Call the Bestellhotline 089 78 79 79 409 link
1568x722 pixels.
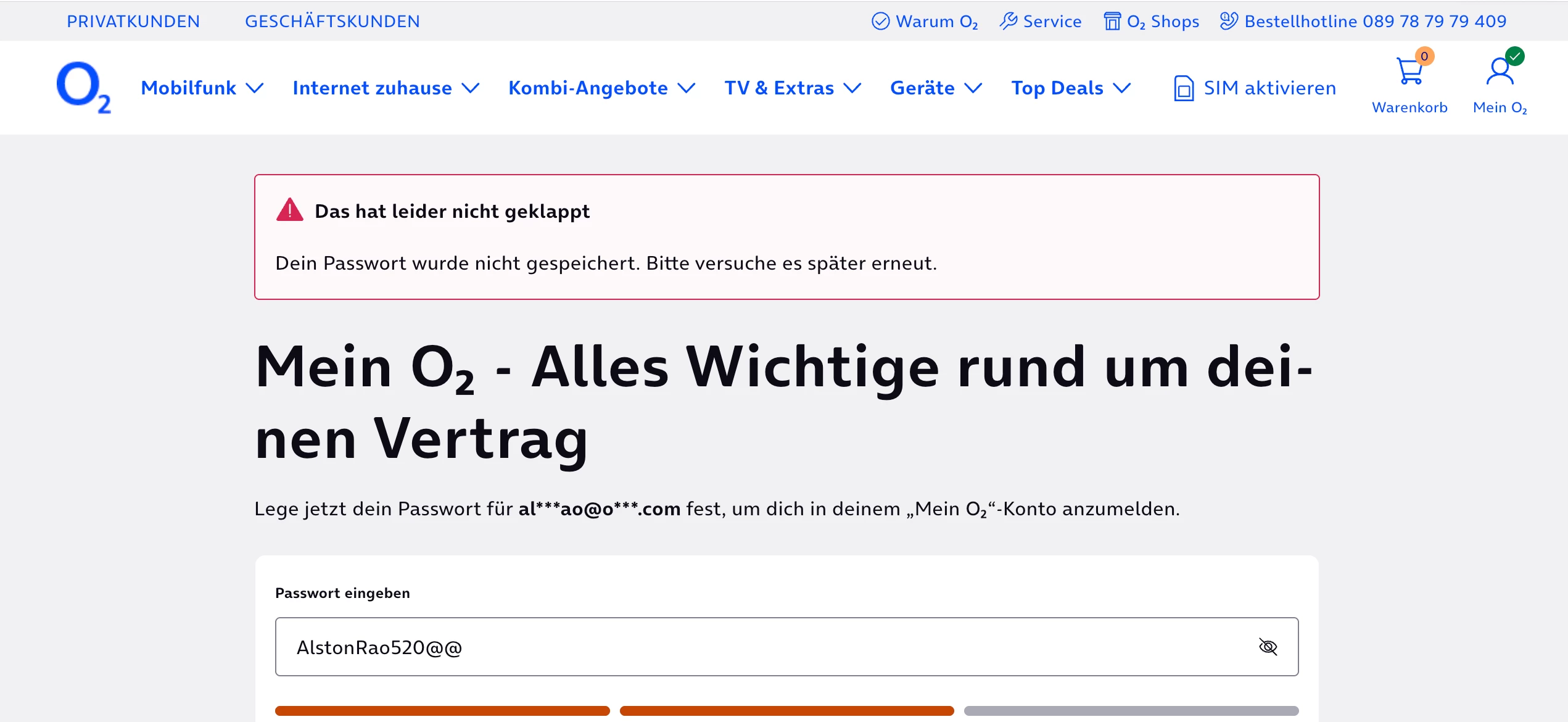coord(1376,21)
